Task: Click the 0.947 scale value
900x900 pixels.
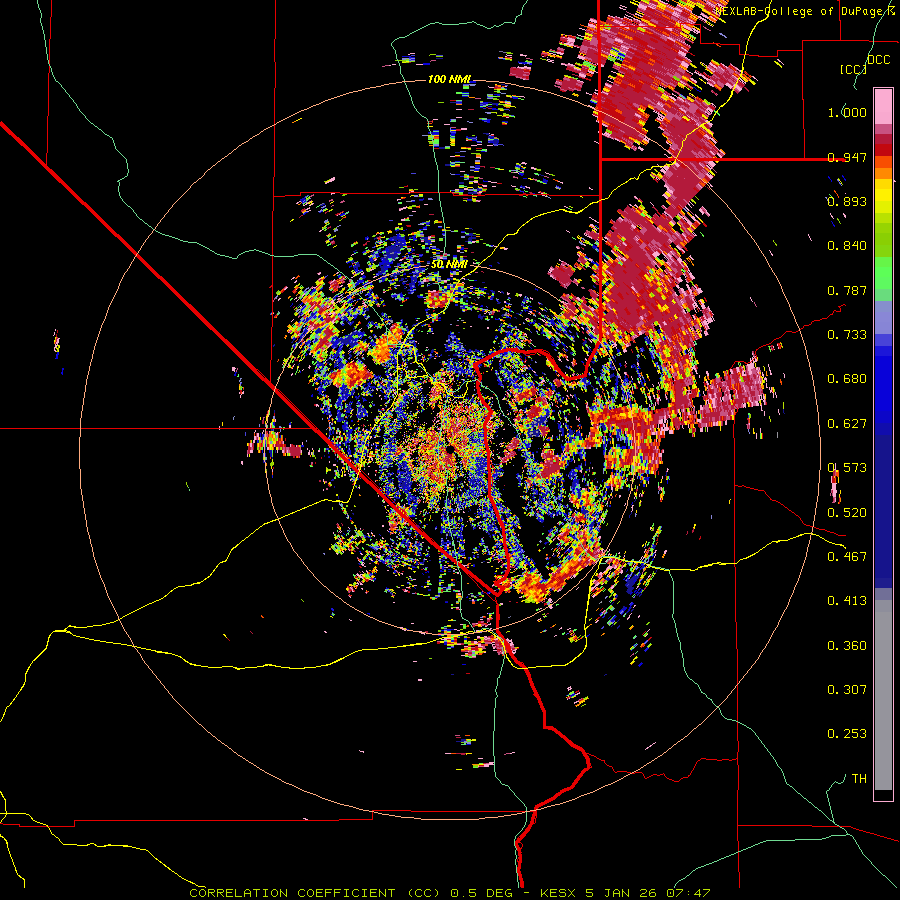Action: [x=847, y=157]
